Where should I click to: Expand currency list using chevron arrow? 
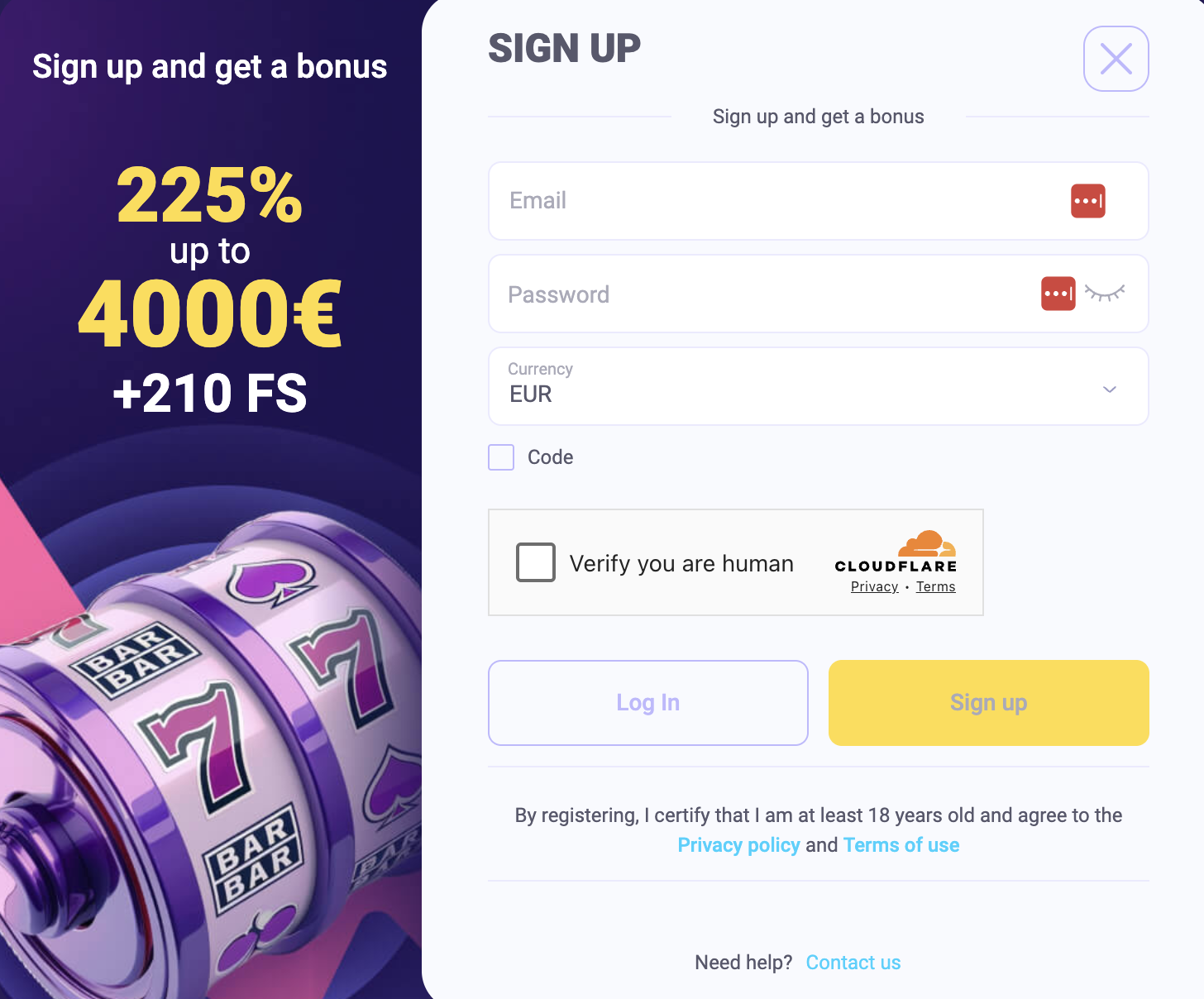click(x=1110, y=389)
